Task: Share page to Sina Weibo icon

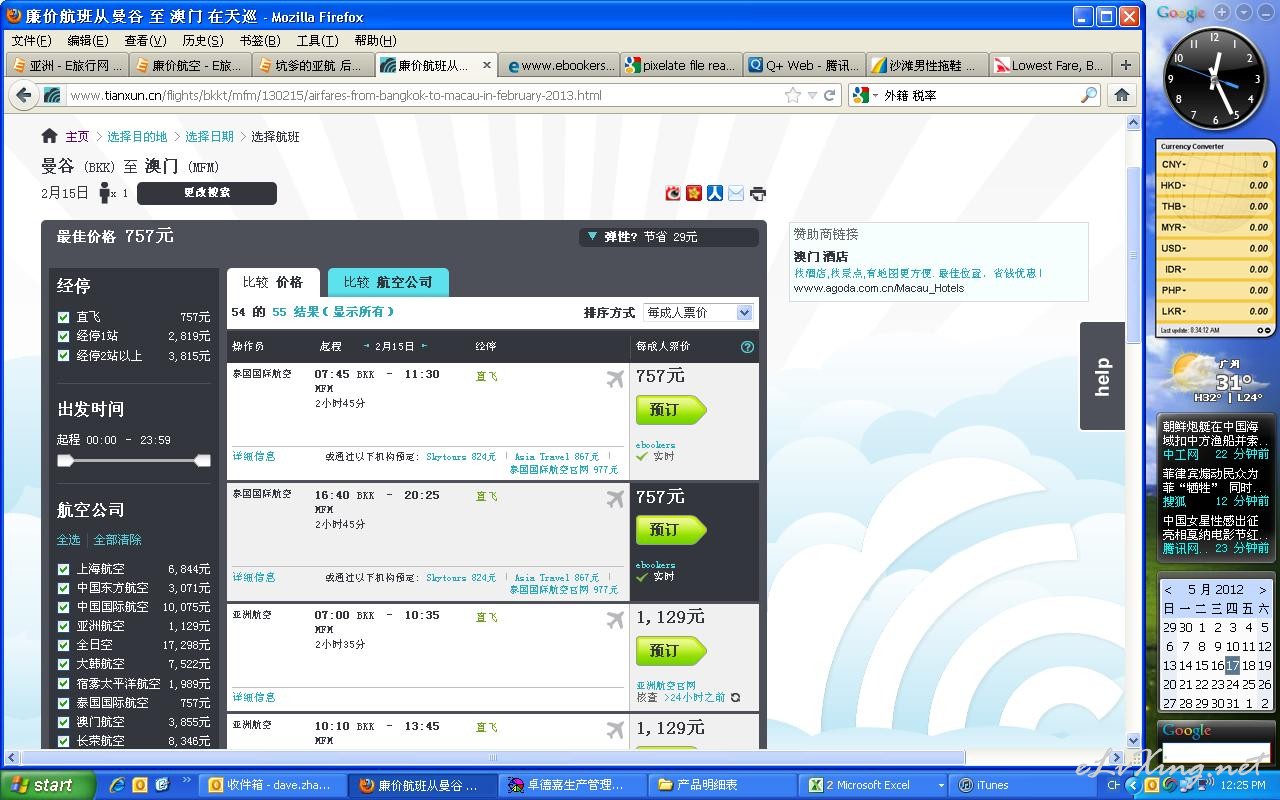Action: [x=674, y=193]
